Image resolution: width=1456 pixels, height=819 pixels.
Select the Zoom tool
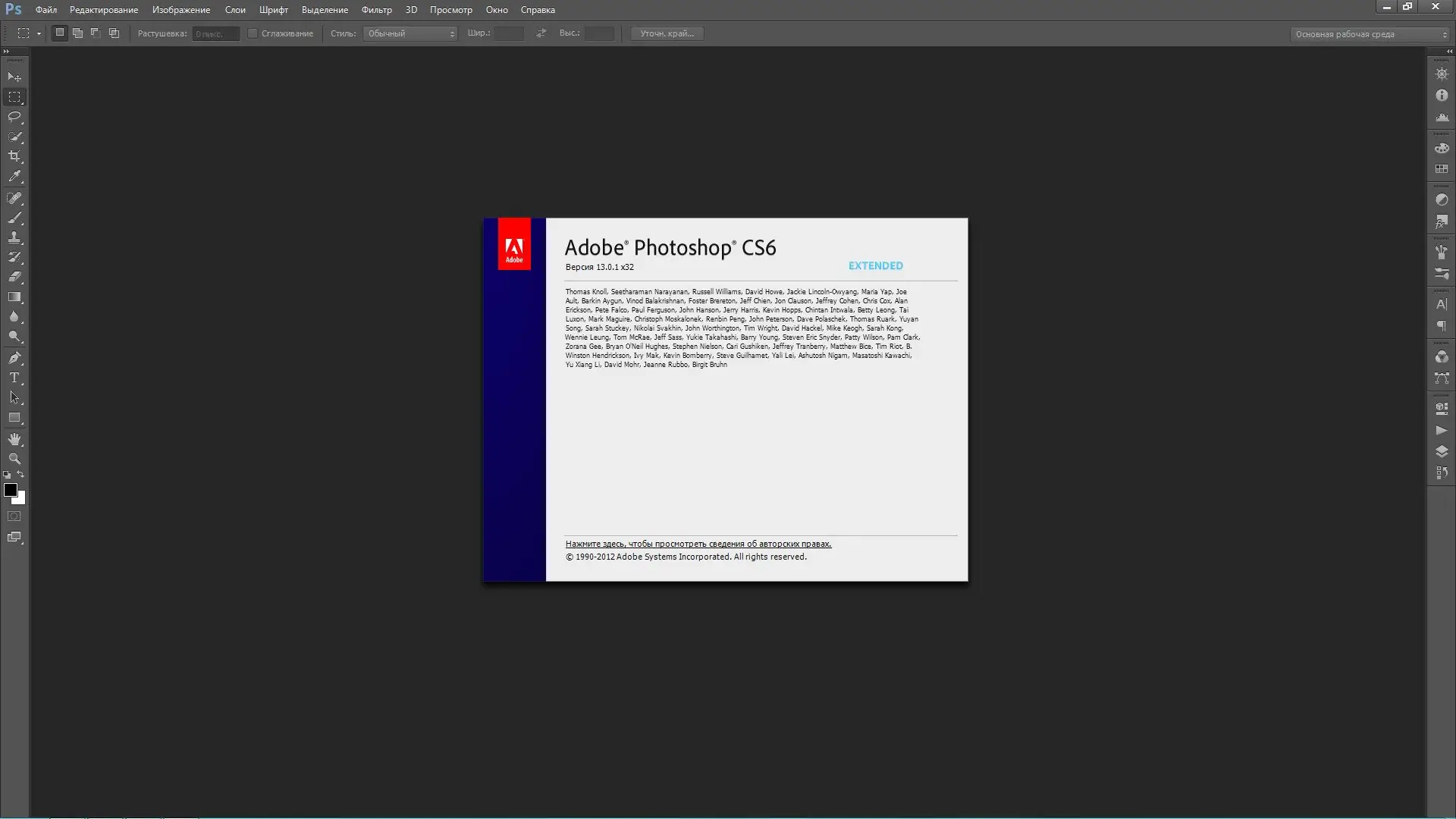(14, 459)
